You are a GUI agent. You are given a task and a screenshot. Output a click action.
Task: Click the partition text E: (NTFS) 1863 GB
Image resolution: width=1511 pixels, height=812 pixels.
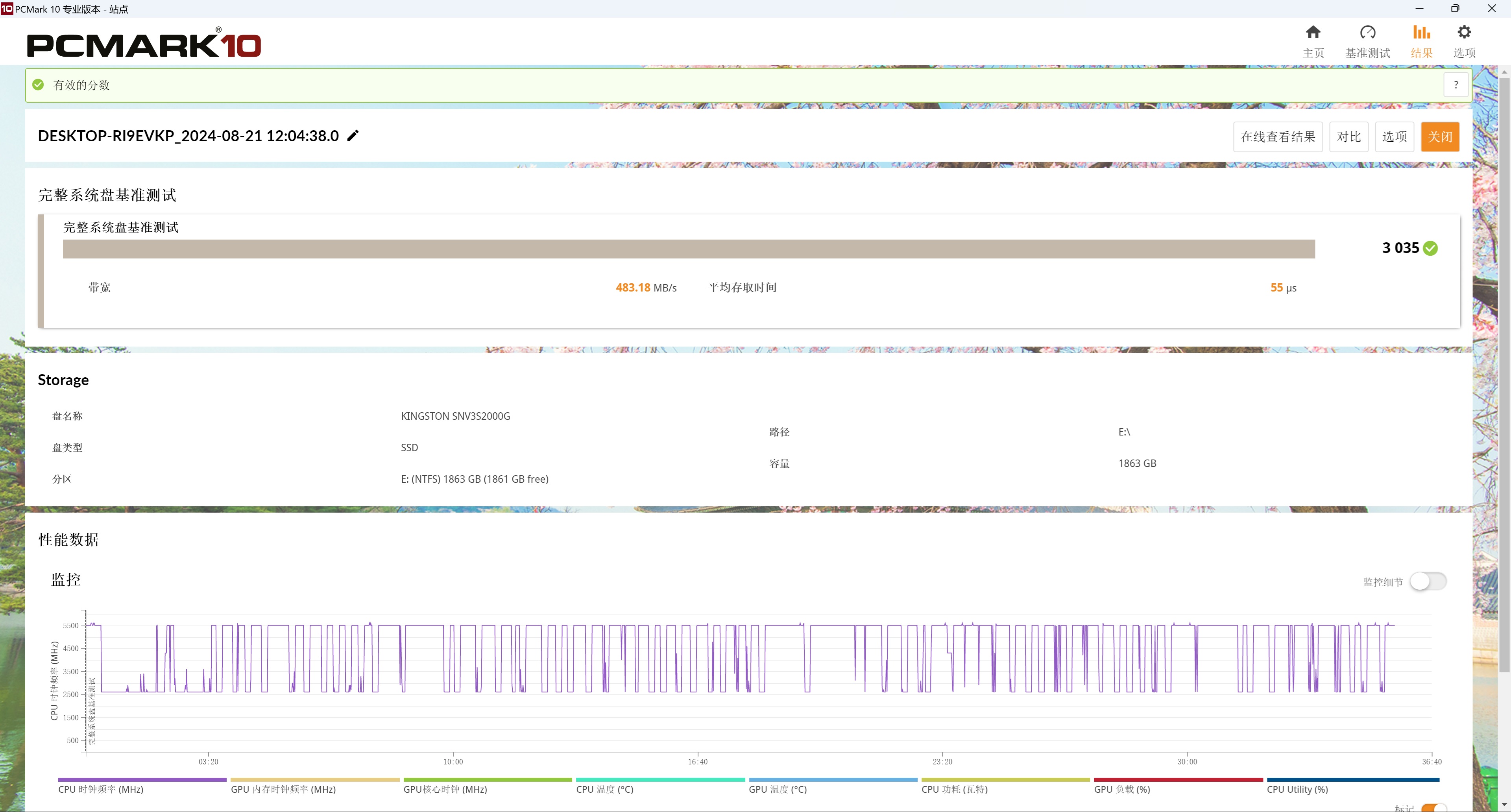pyautogui.click(x=475, y=479)
